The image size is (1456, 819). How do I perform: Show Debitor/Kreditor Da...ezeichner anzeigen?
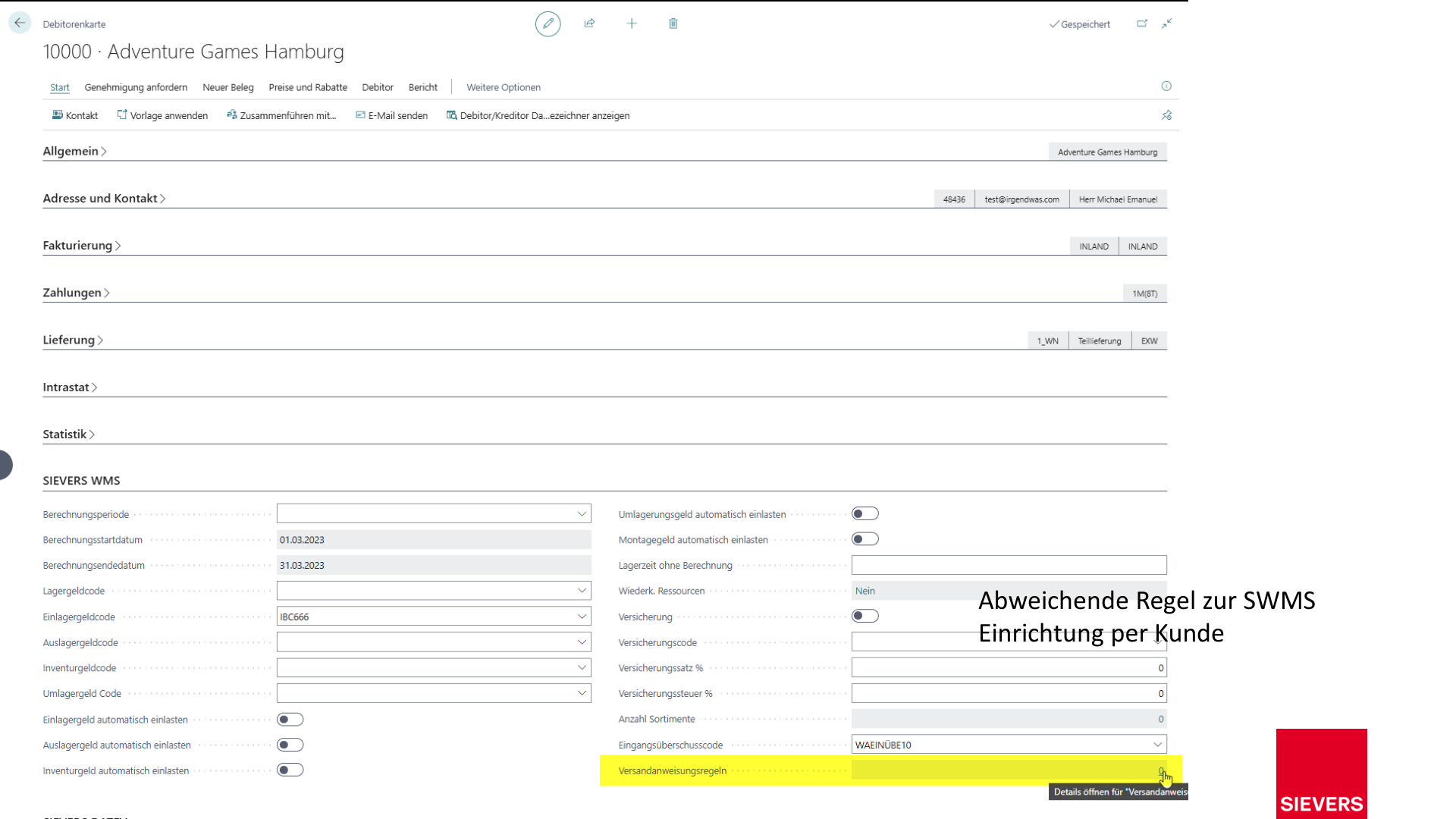pyautogui.click(x=538, y=115)
